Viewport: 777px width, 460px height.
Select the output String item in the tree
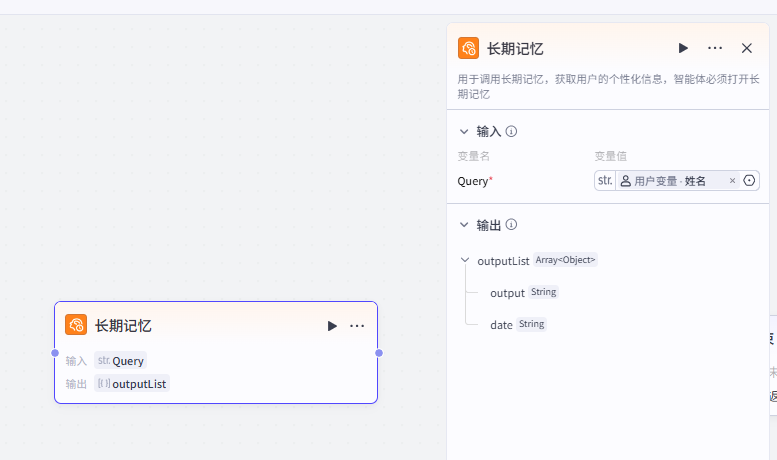coord(508,293)
